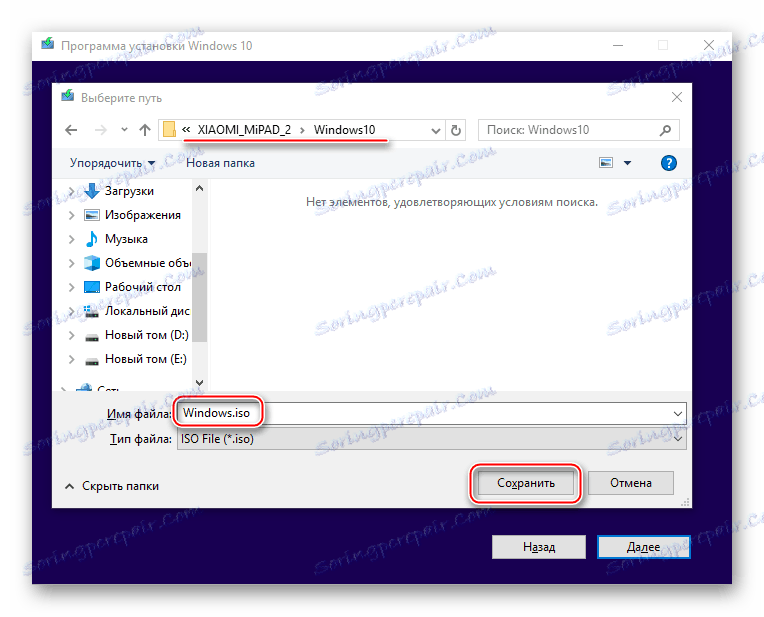The width and height of the screenshot is (764, 617).
Task: Select Музыка in the navigation tree
Action: pyautogui.click(x=126, y=239)
